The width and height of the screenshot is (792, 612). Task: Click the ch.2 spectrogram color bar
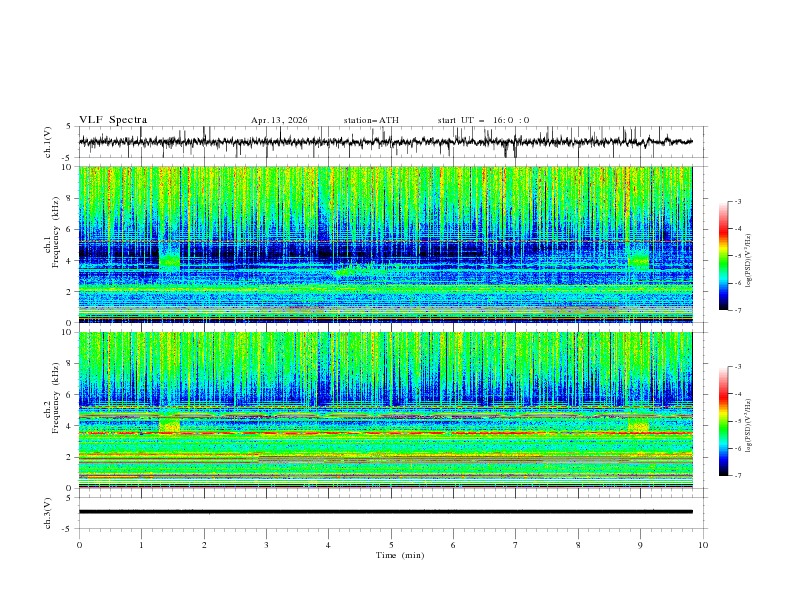(723, 421)
